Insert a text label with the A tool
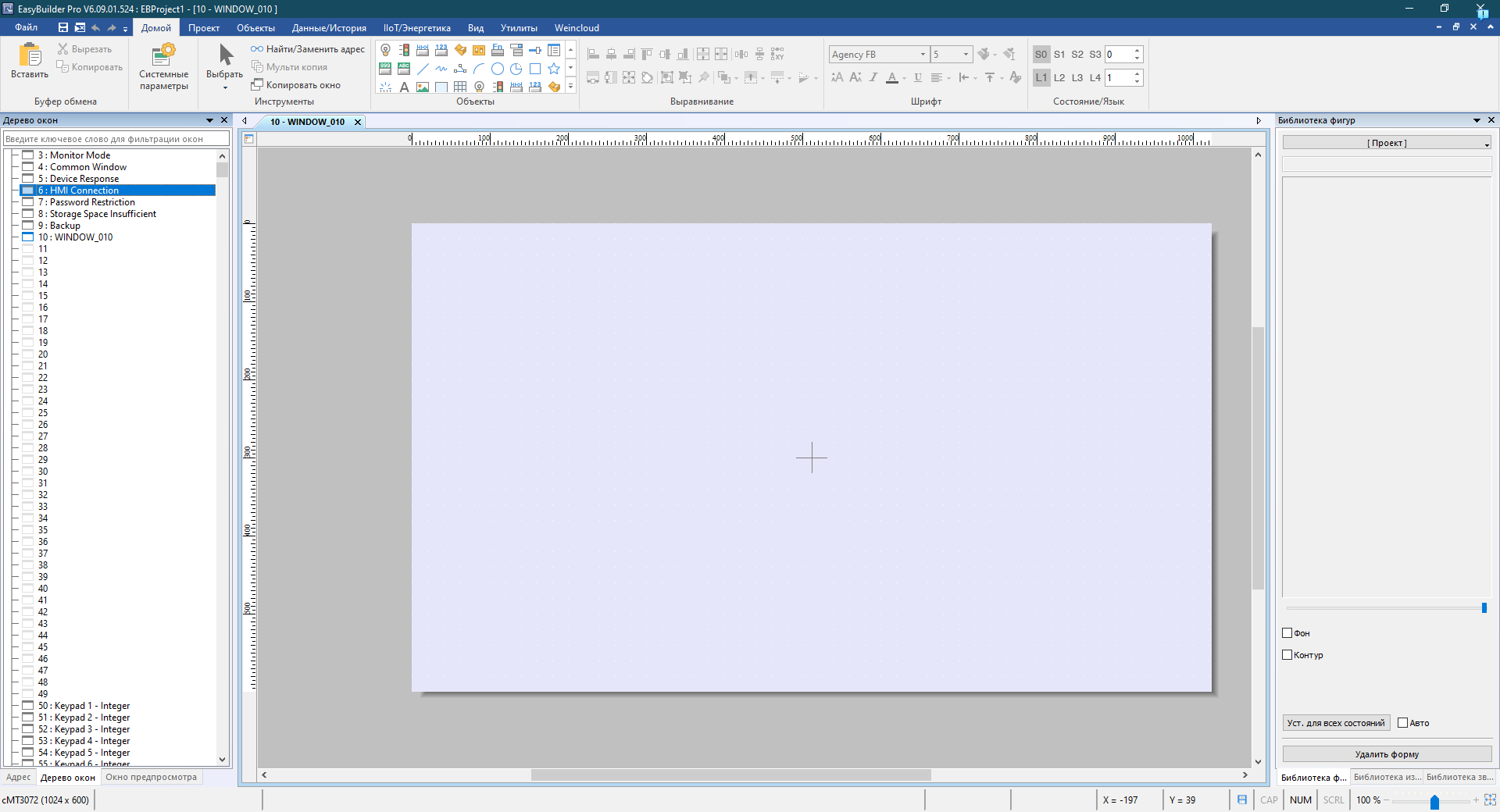The height and width of the screenshot is (812, 1500). (x=404, y=87)
